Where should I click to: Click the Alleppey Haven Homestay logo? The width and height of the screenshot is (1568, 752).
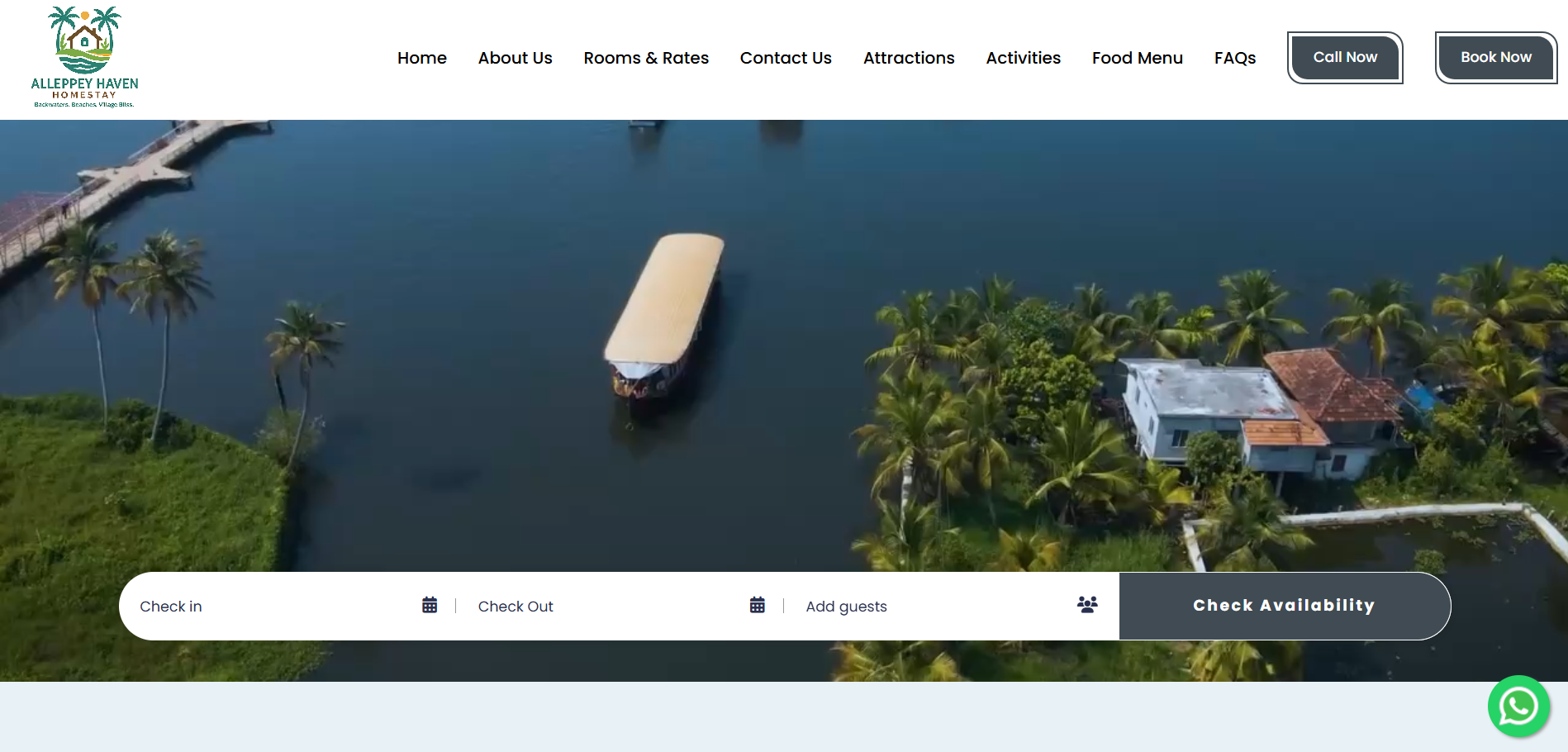[84, 58]
